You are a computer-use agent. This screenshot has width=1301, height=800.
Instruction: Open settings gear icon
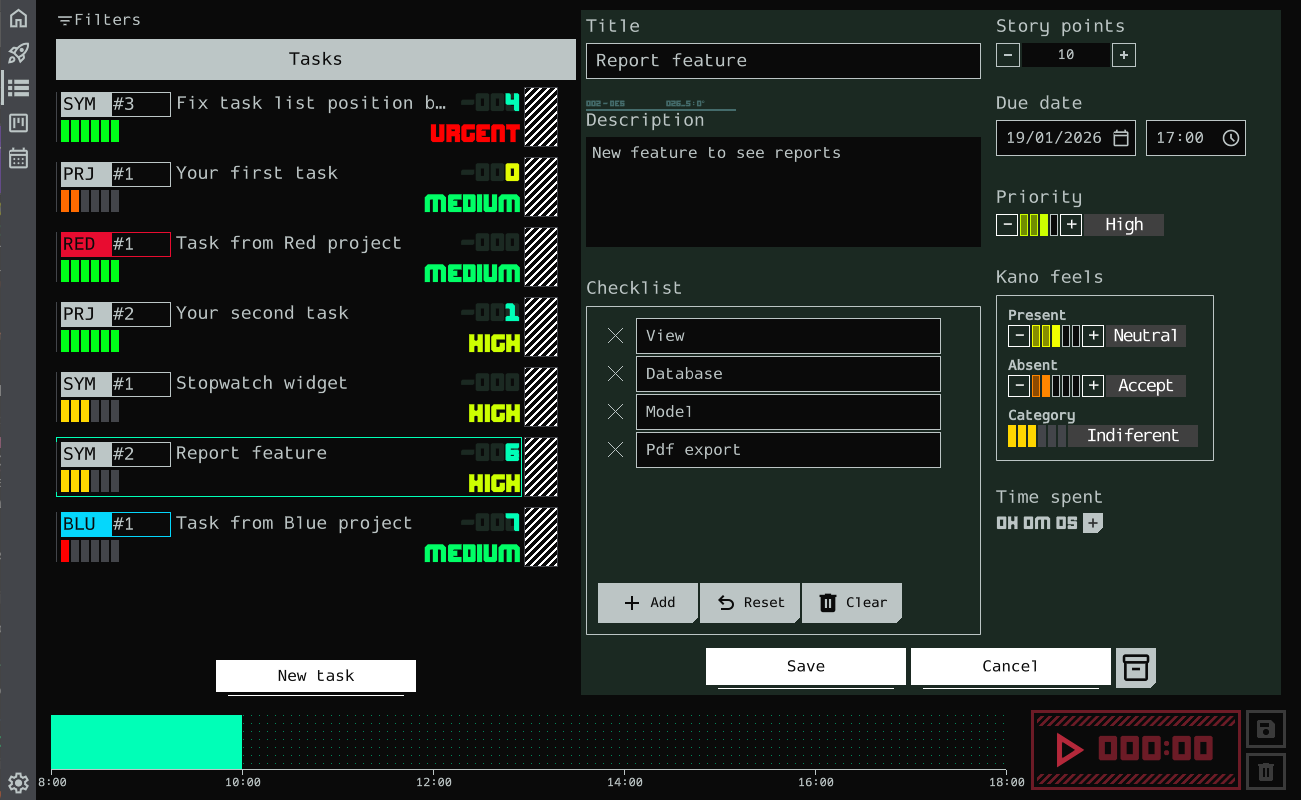click(x=18, y=782)
